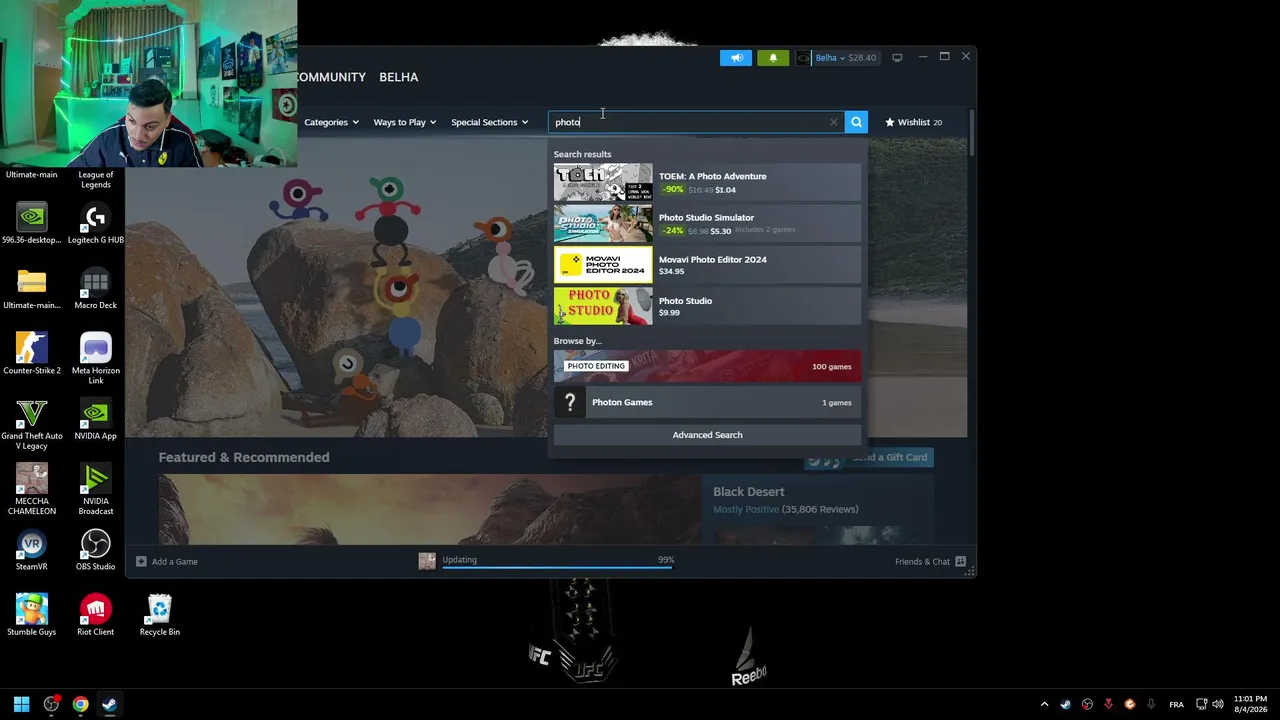1280x720 pixels.
Task: Open the NVIDIA App desktop shortcut
Action: coord(96,420)
